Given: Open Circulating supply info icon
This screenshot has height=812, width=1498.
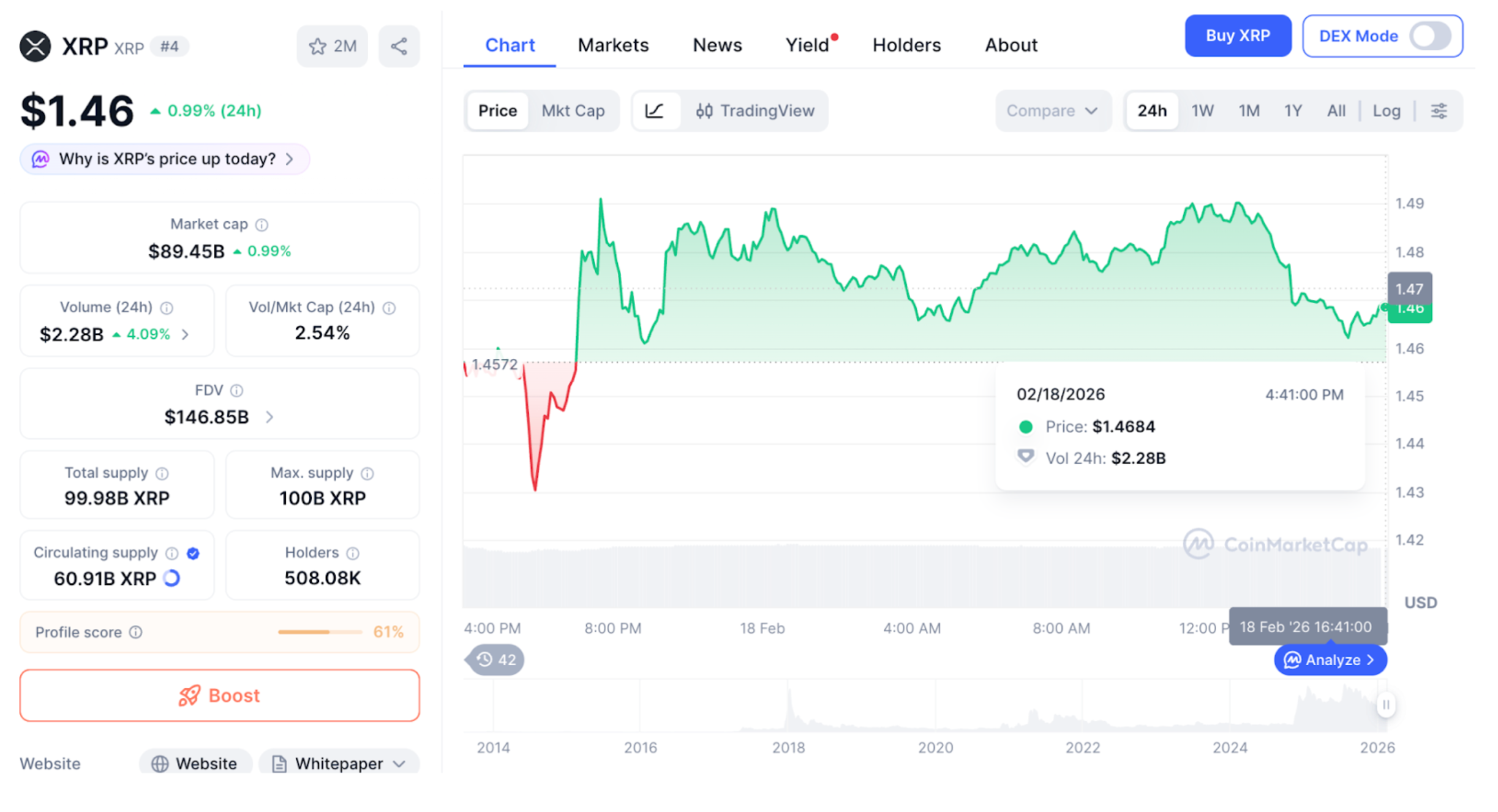Looking at the screenshot, I should [x=172, y=553].
